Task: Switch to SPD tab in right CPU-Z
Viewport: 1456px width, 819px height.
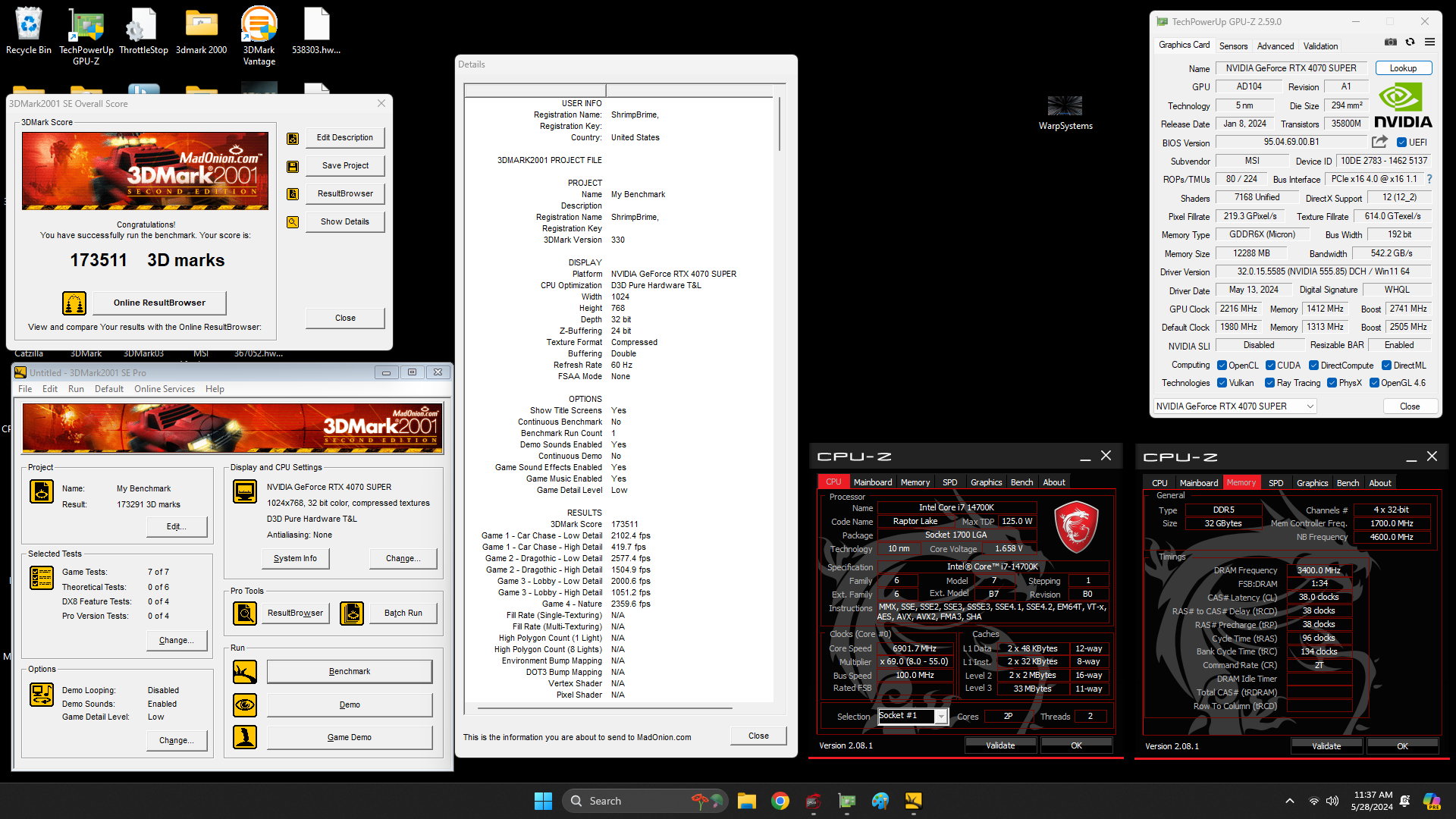Action: [x=1276, y=483]
